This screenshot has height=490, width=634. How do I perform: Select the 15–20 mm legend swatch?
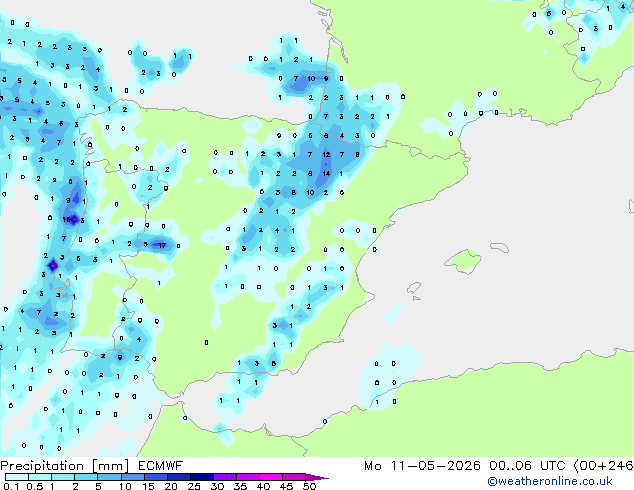(156, 477)
